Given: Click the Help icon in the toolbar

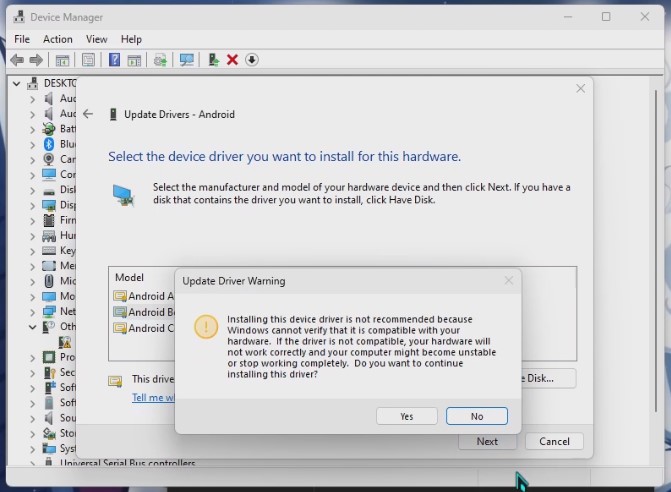Looking at the screenshot, I should point(114,60).
